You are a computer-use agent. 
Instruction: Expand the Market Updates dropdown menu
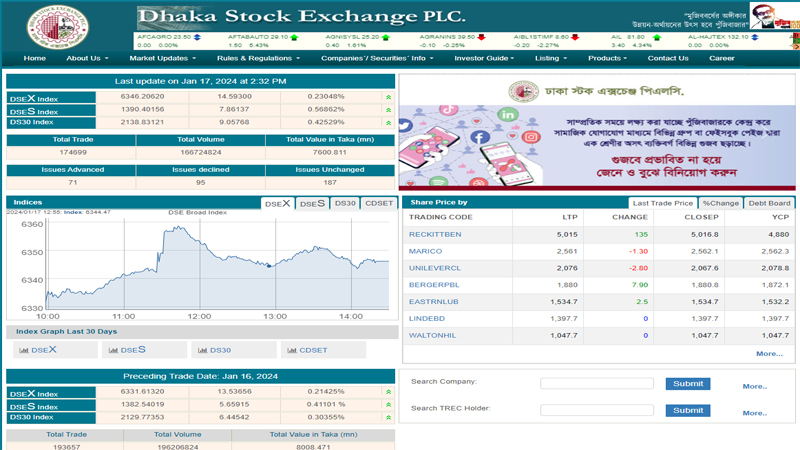(x=162, y=58)
